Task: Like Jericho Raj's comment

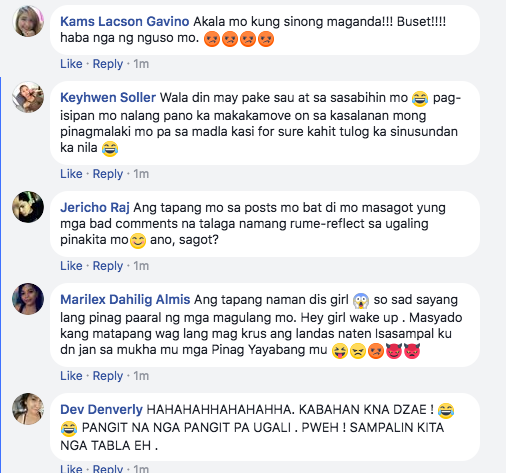Action: click(x=71, y=266)
